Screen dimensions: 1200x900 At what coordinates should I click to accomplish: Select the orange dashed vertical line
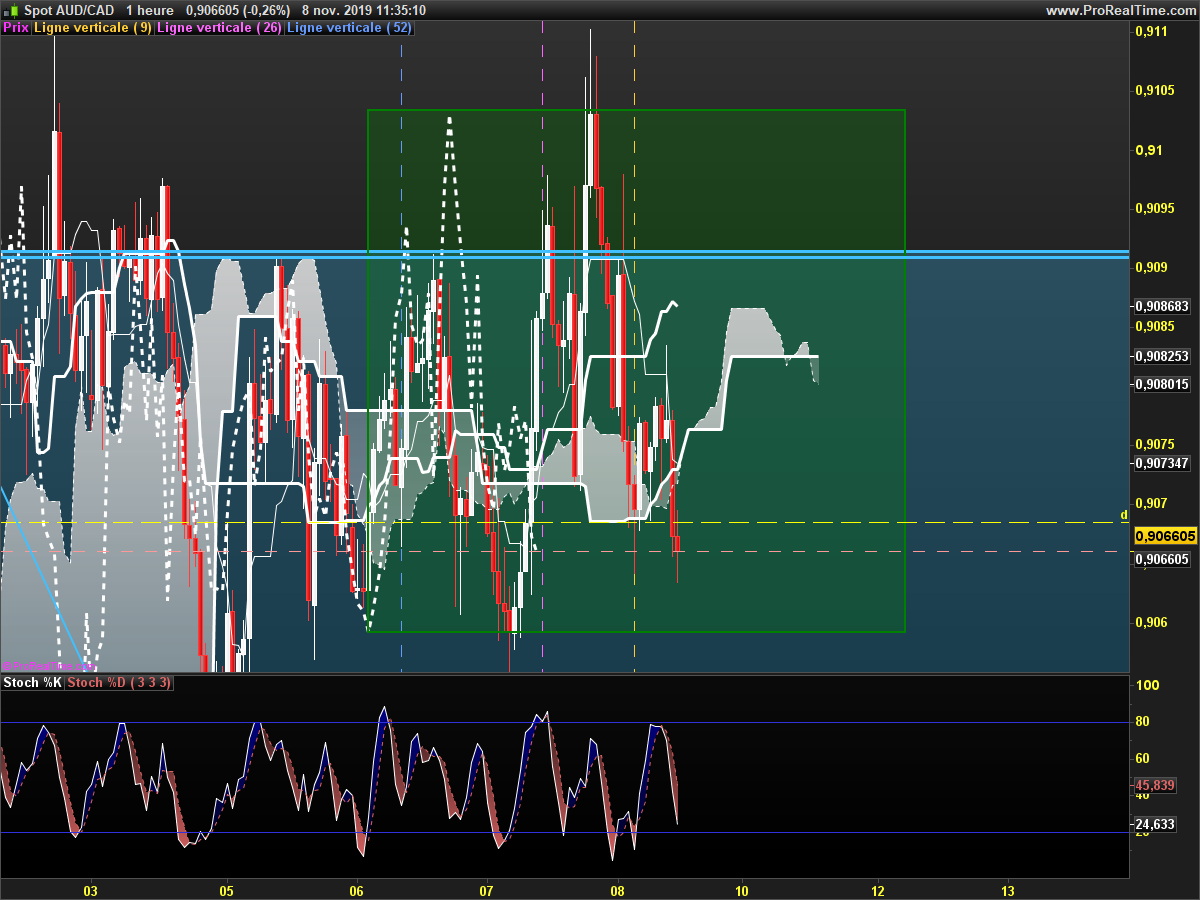[x=634, y=345]
